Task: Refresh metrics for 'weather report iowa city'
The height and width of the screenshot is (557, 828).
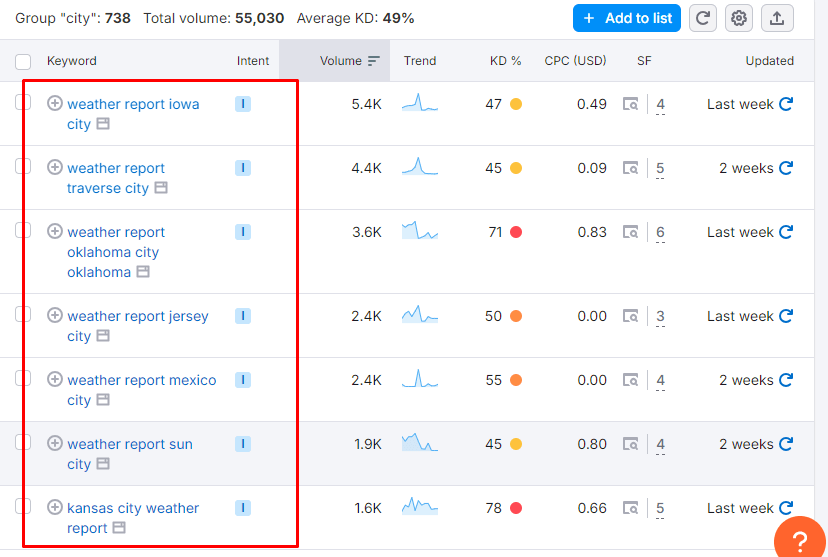Action: coord(786,104)
